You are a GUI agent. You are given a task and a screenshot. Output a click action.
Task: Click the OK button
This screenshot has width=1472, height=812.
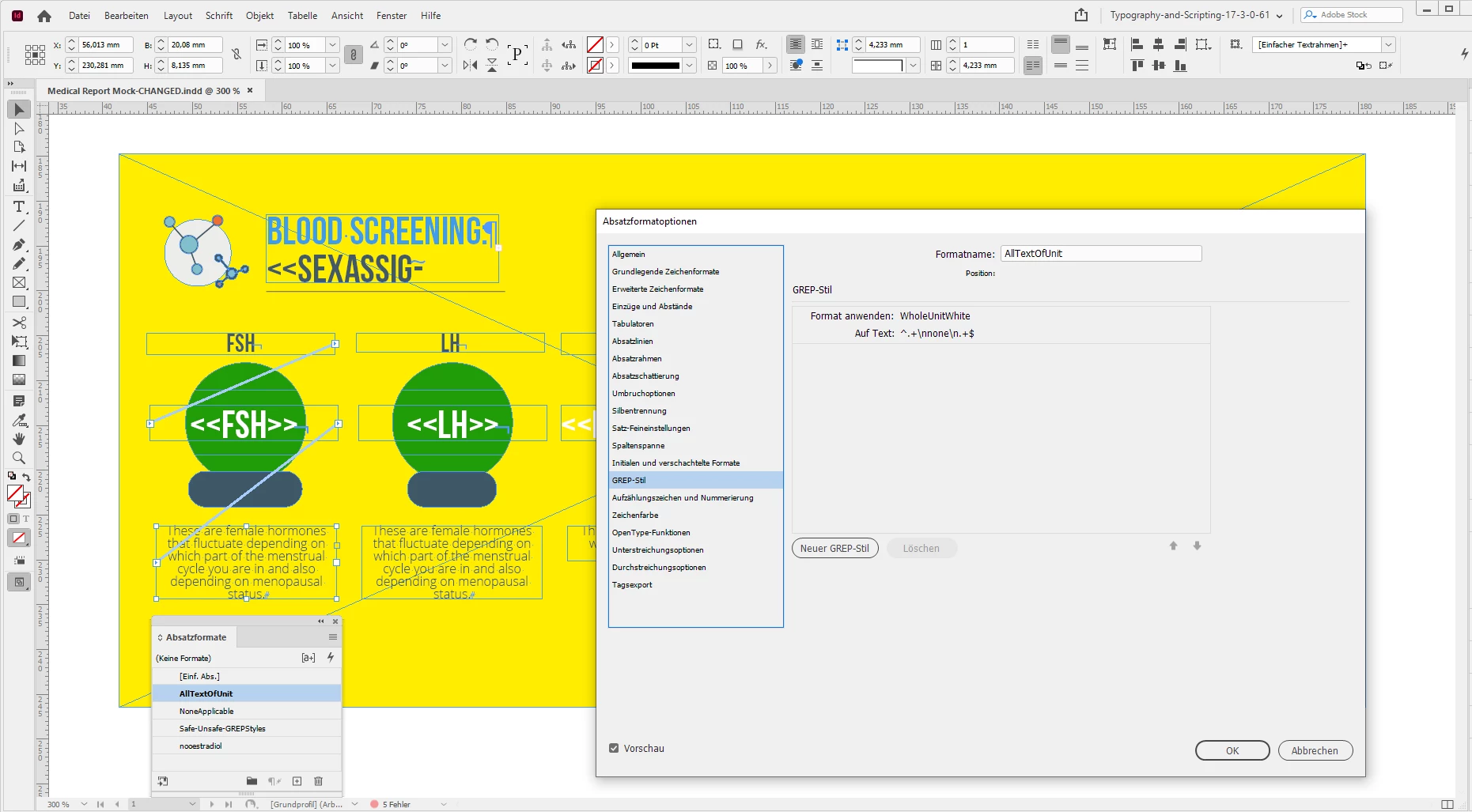1232,750
